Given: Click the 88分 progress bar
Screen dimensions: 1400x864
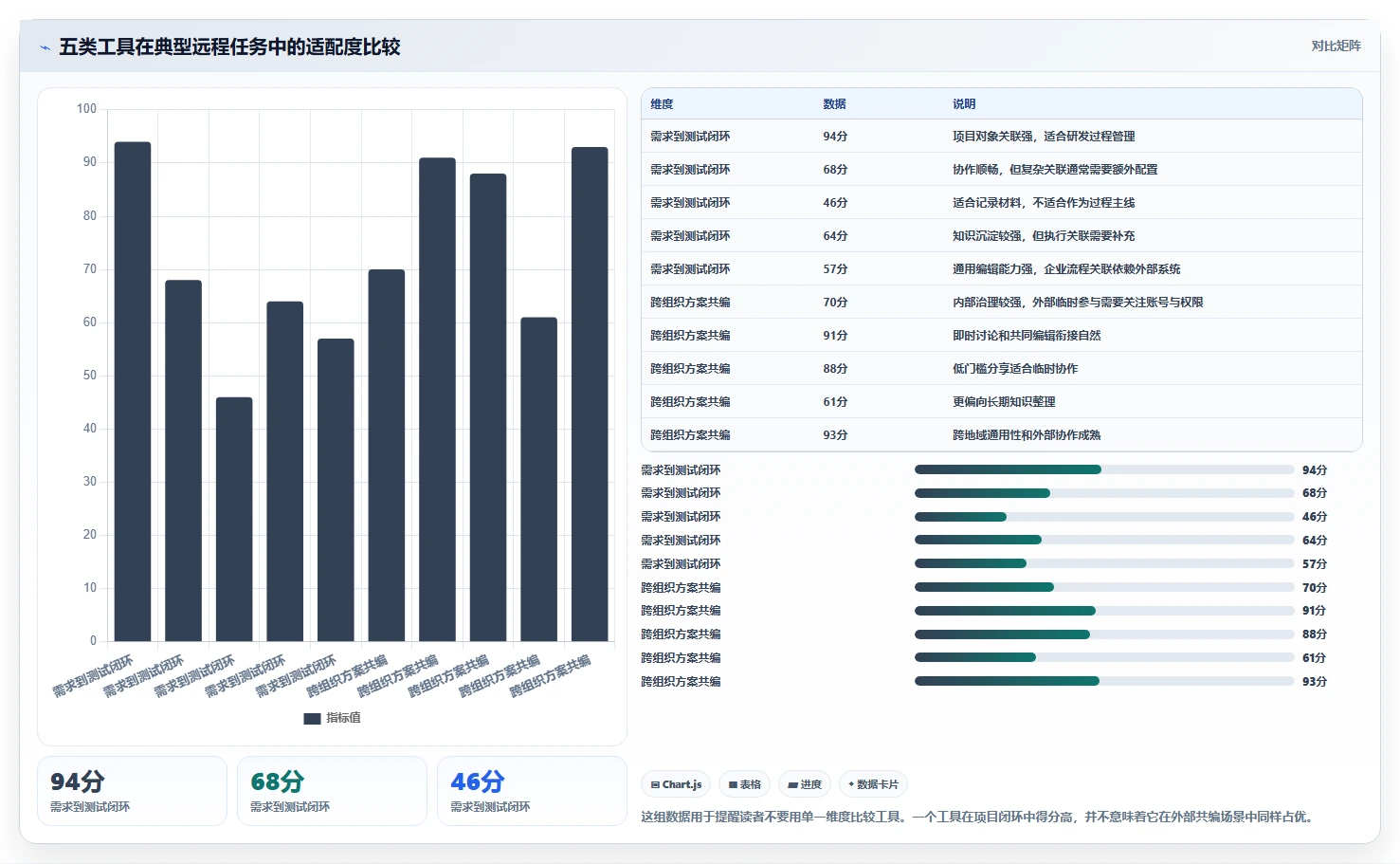Looking at the screenshot, I should pos(1104,634).
